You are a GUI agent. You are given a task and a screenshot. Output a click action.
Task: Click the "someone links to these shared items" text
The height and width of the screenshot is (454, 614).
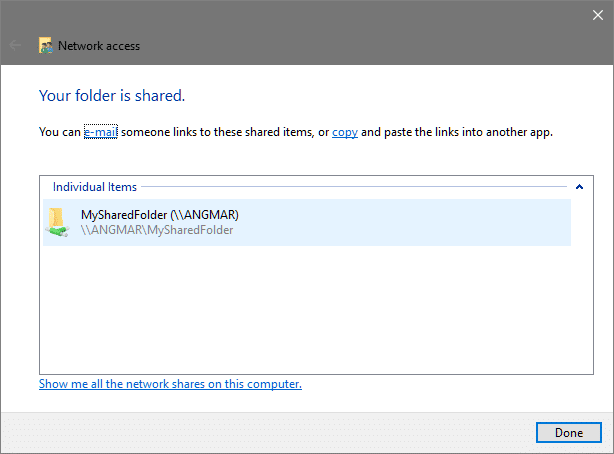pos(217,132)
